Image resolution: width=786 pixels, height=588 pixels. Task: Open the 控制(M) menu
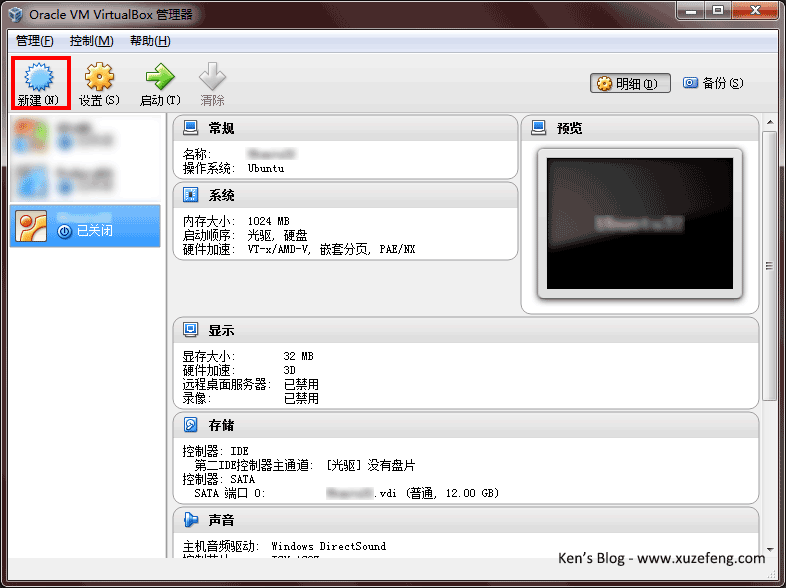pos(91,41)
